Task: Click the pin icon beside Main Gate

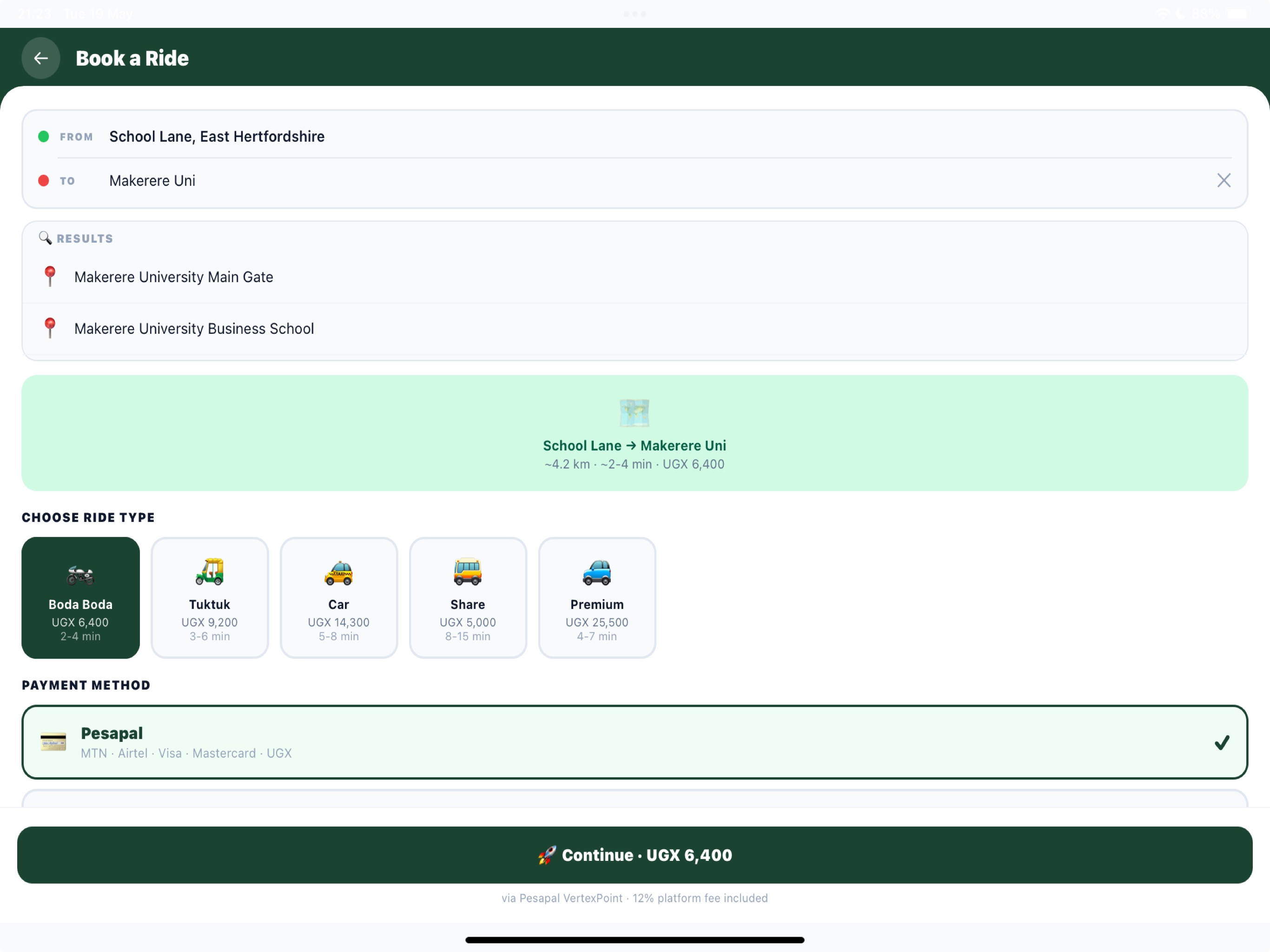Action: [x=50, y=276]
